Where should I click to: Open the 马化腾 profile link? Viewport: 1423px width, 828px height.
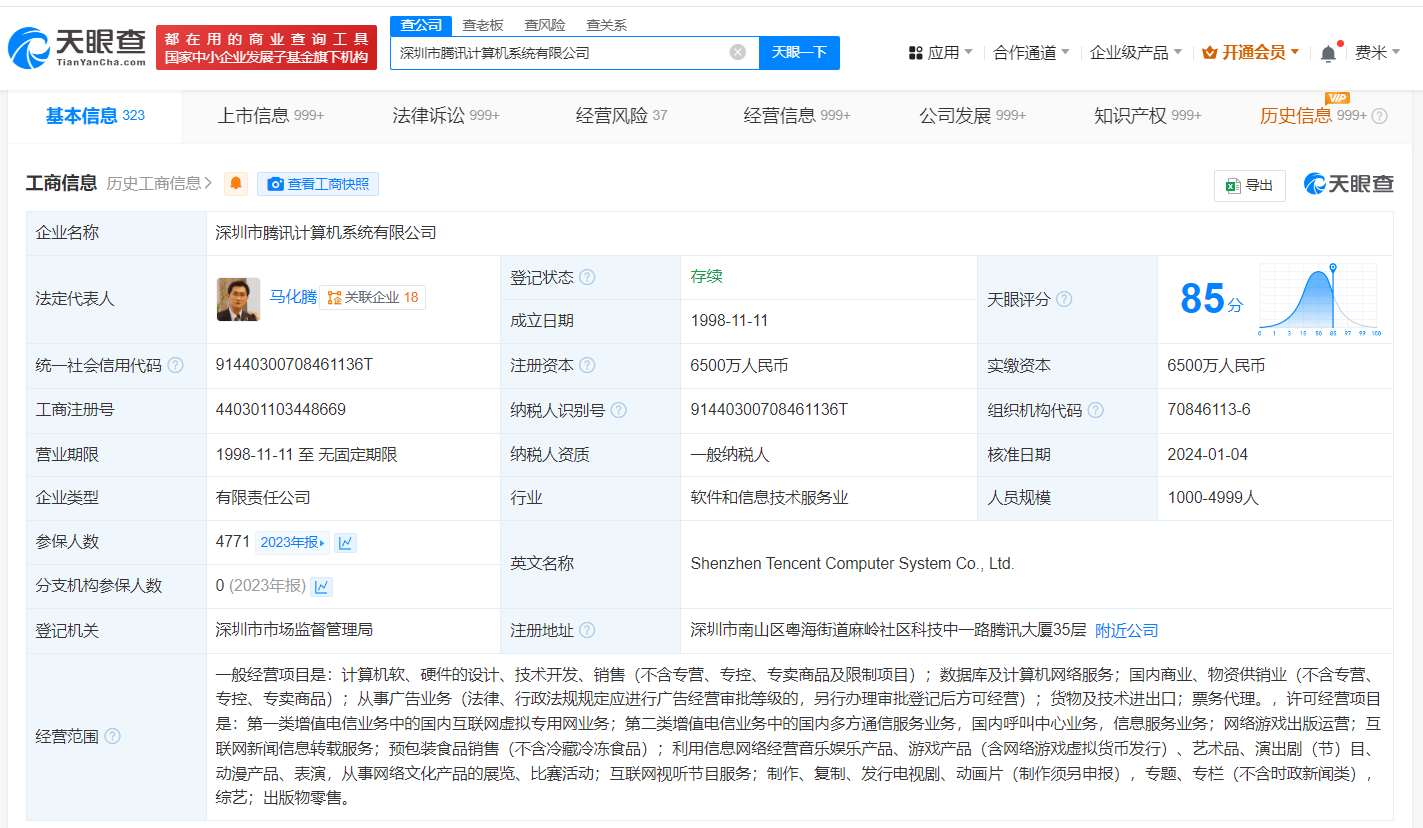(293, 297)
